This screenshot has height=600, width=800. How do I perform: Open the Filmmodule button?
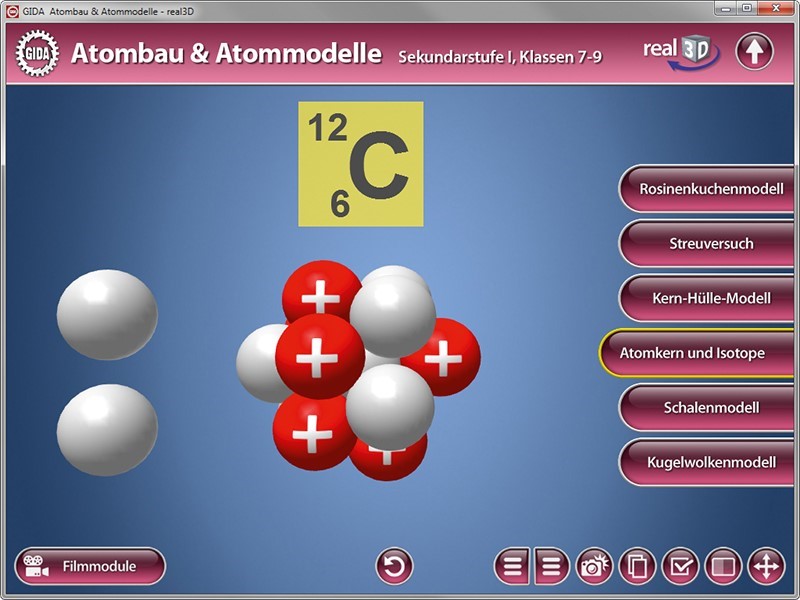90,566
